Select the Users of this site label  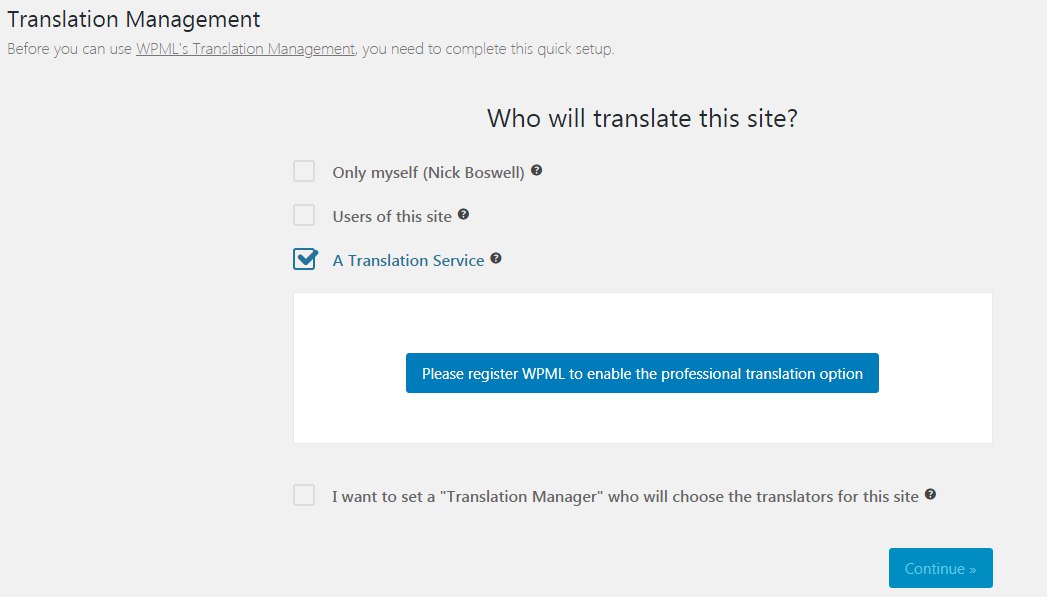pos(392,216)
